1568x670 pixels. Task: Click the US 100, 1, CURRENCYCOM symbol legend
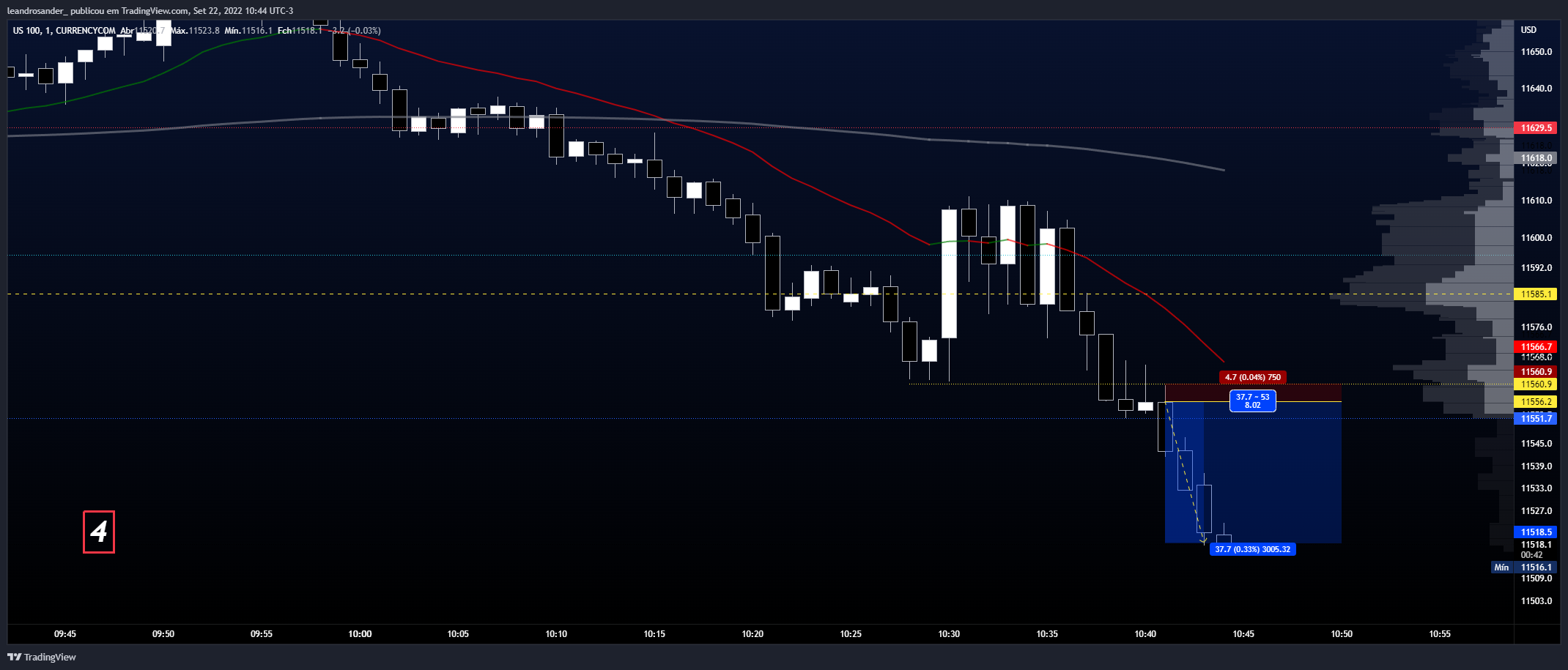tap(64, 31)
